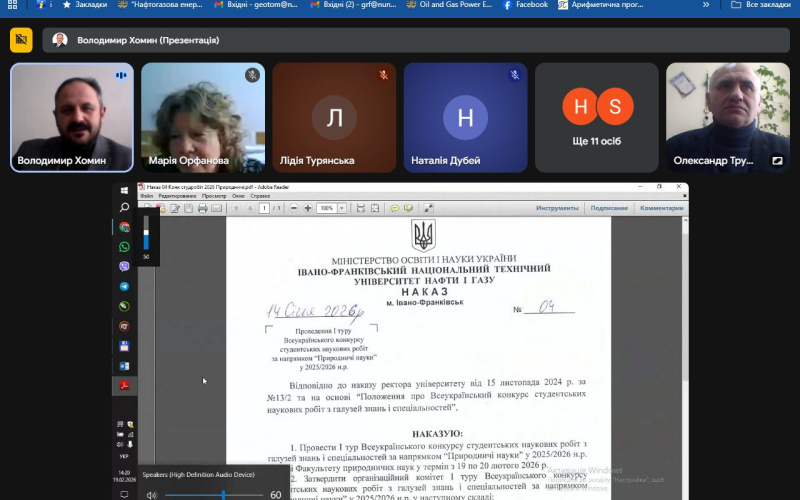Open Файл menu in Adobe Reader
800x500 pixels.
(x=146, y=196)
